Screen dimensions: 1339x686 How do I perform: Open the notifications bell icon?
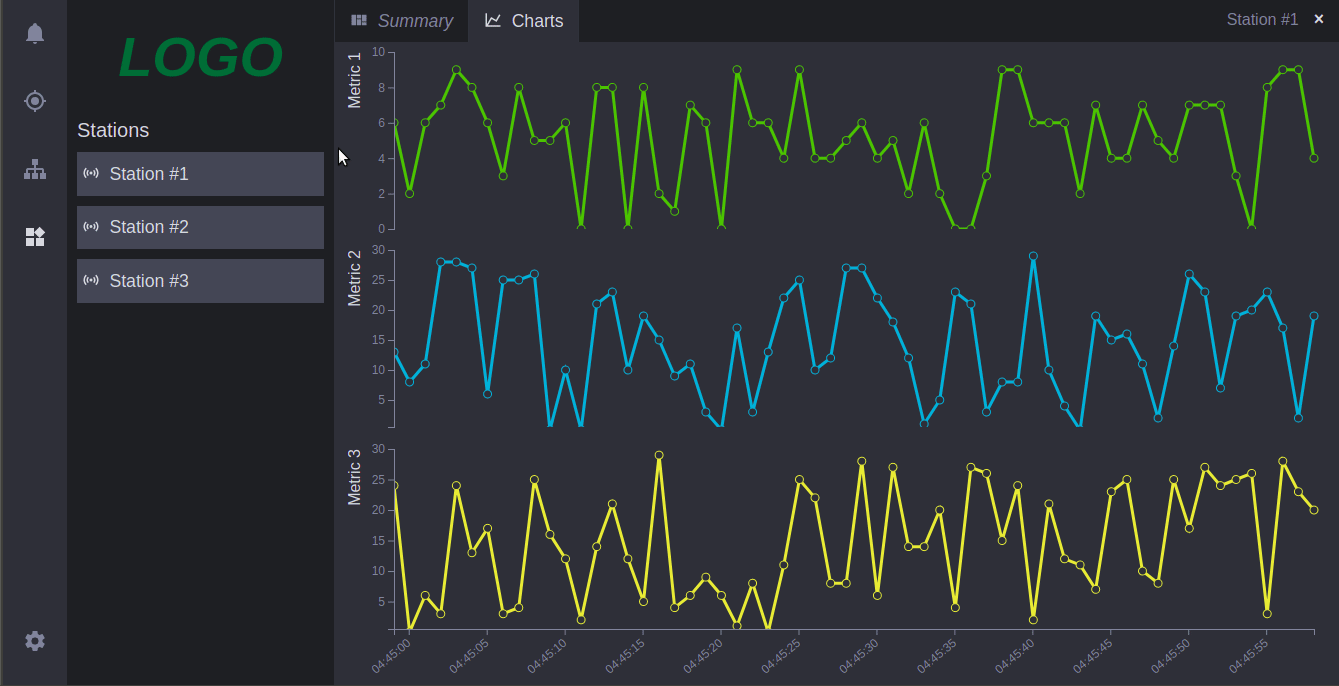click(35, 33)
